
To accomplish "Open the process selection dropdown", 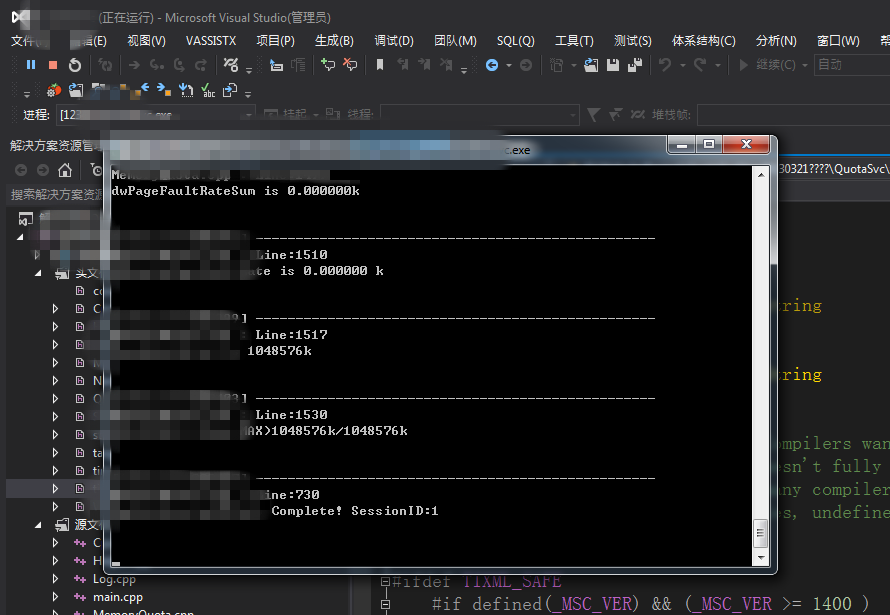I will (x=249, y=115).
